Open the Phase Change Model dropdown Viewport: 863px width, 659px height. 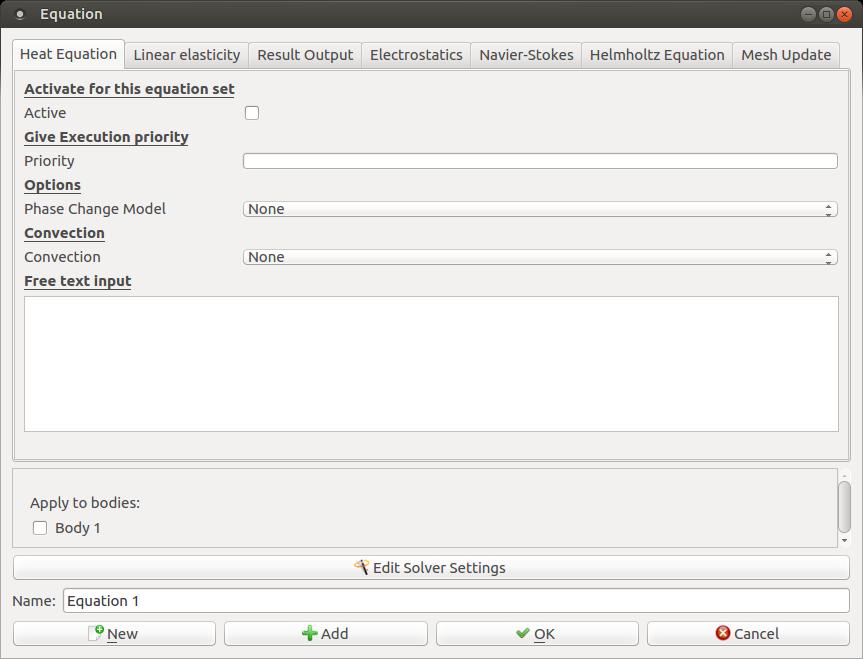(x=540, y=209)
